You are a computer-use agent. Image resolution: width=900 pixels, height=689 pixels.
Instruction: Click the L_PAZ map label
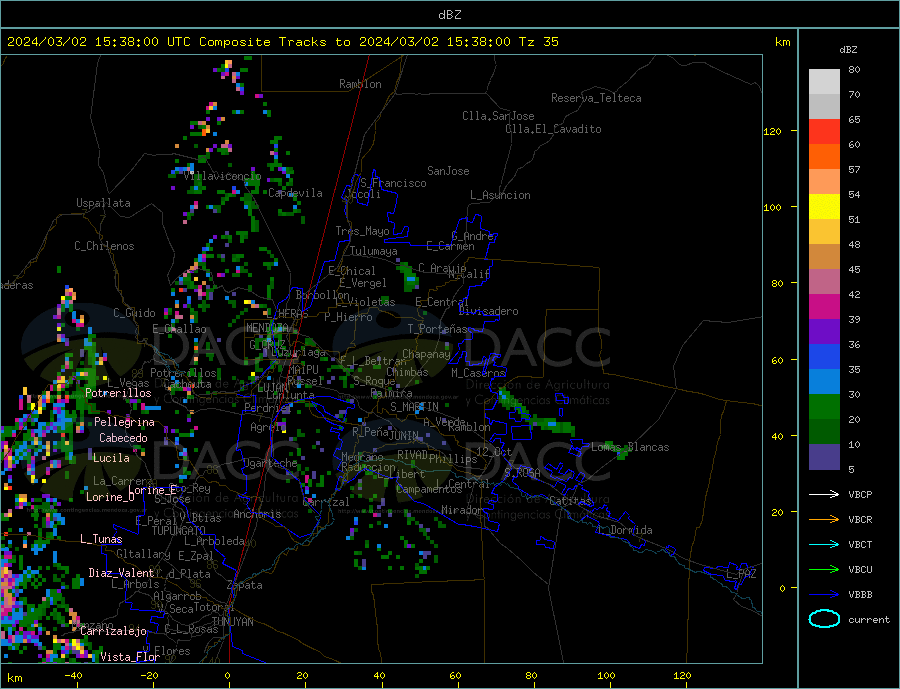click(741, 574)
